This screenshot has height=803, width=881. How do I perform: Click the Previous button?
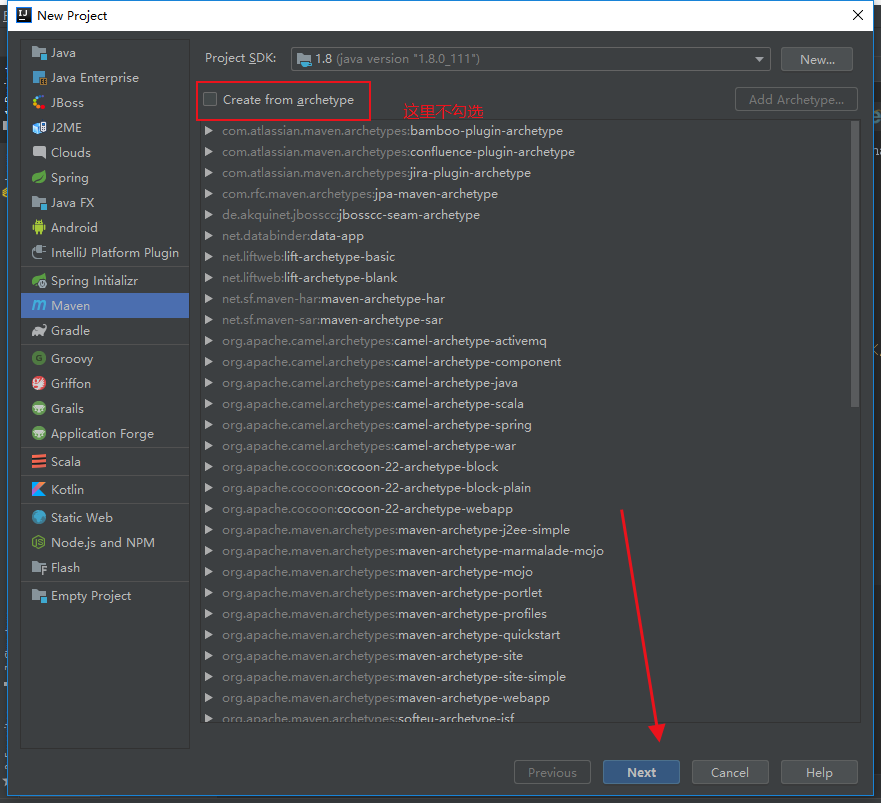coord(552,772)
